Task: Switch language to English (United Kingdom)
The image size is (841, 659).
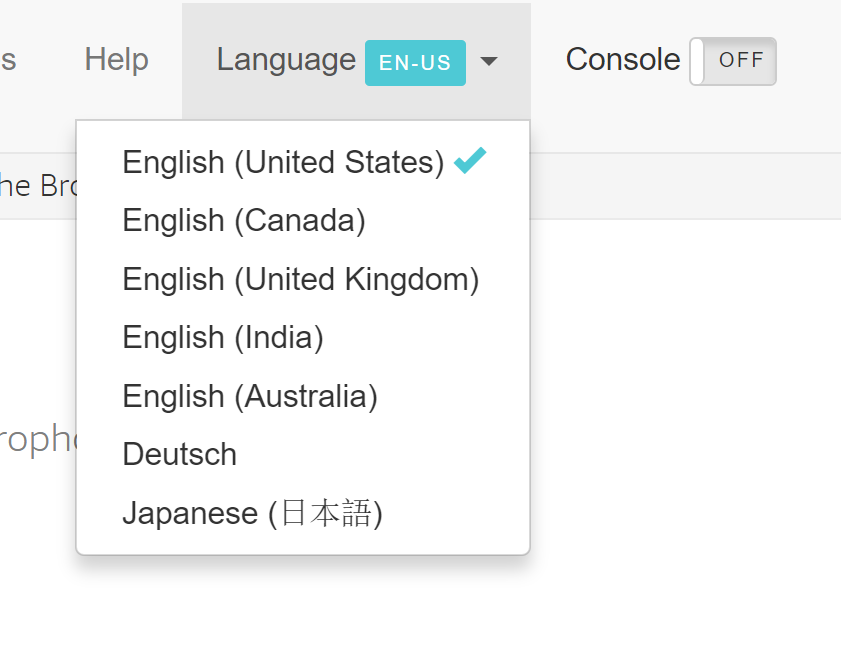Action: 301,279
